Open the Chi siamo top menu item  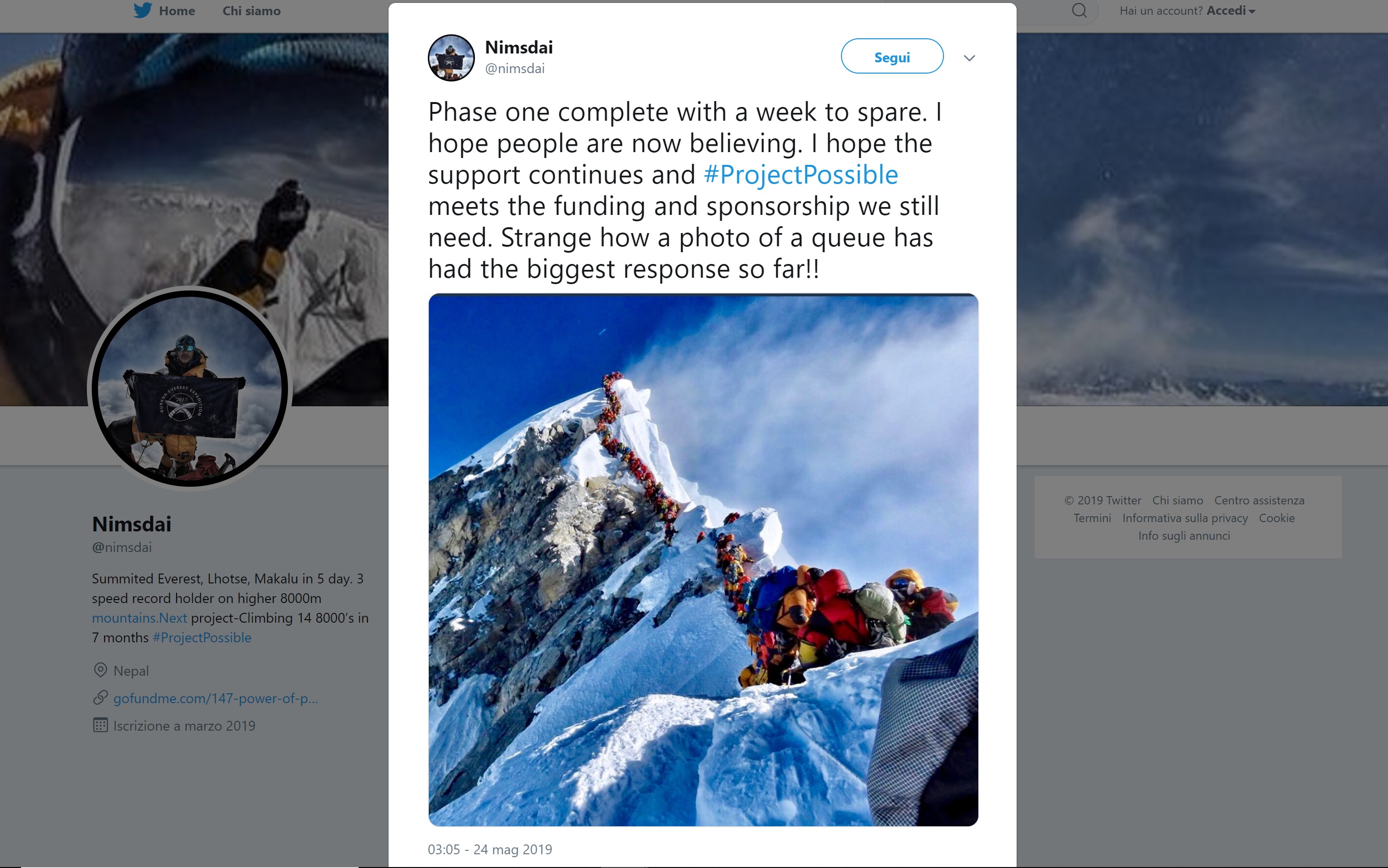tap(251, 11)
